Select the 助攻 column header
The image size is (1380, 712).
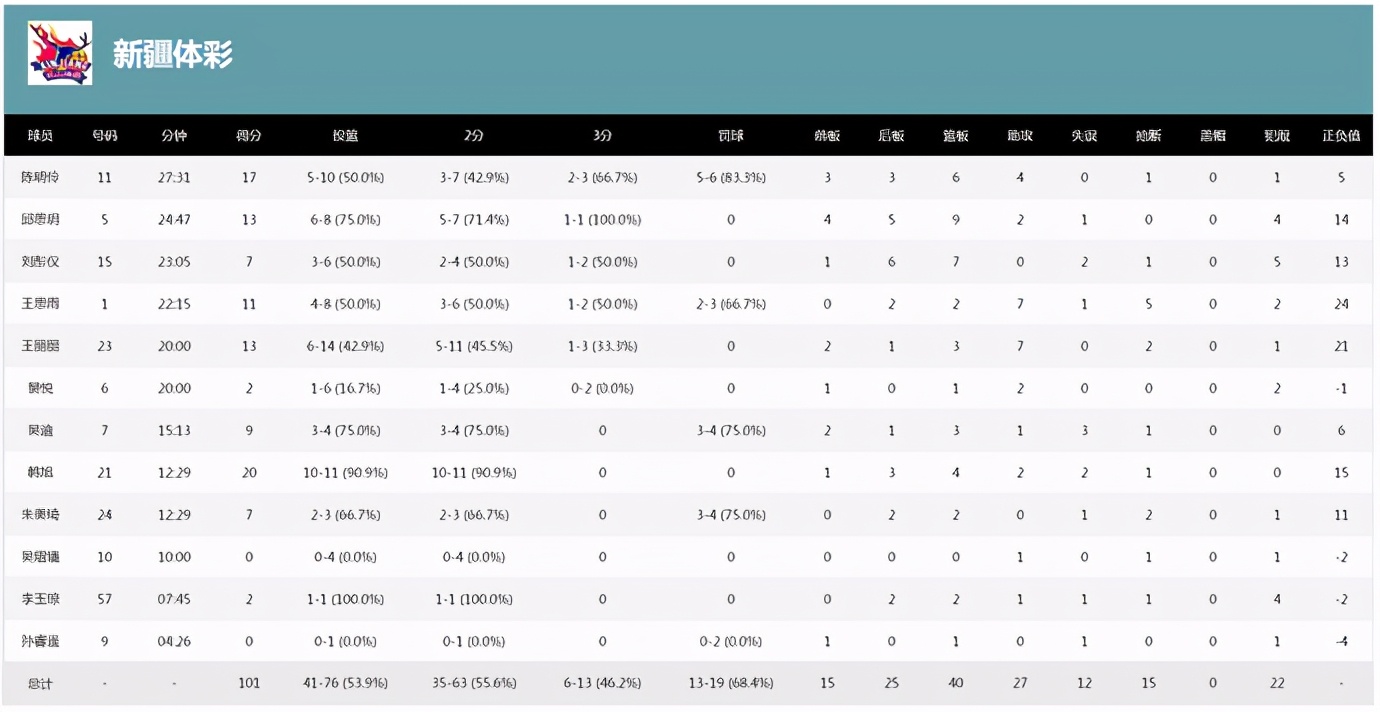click(1020, 136)
